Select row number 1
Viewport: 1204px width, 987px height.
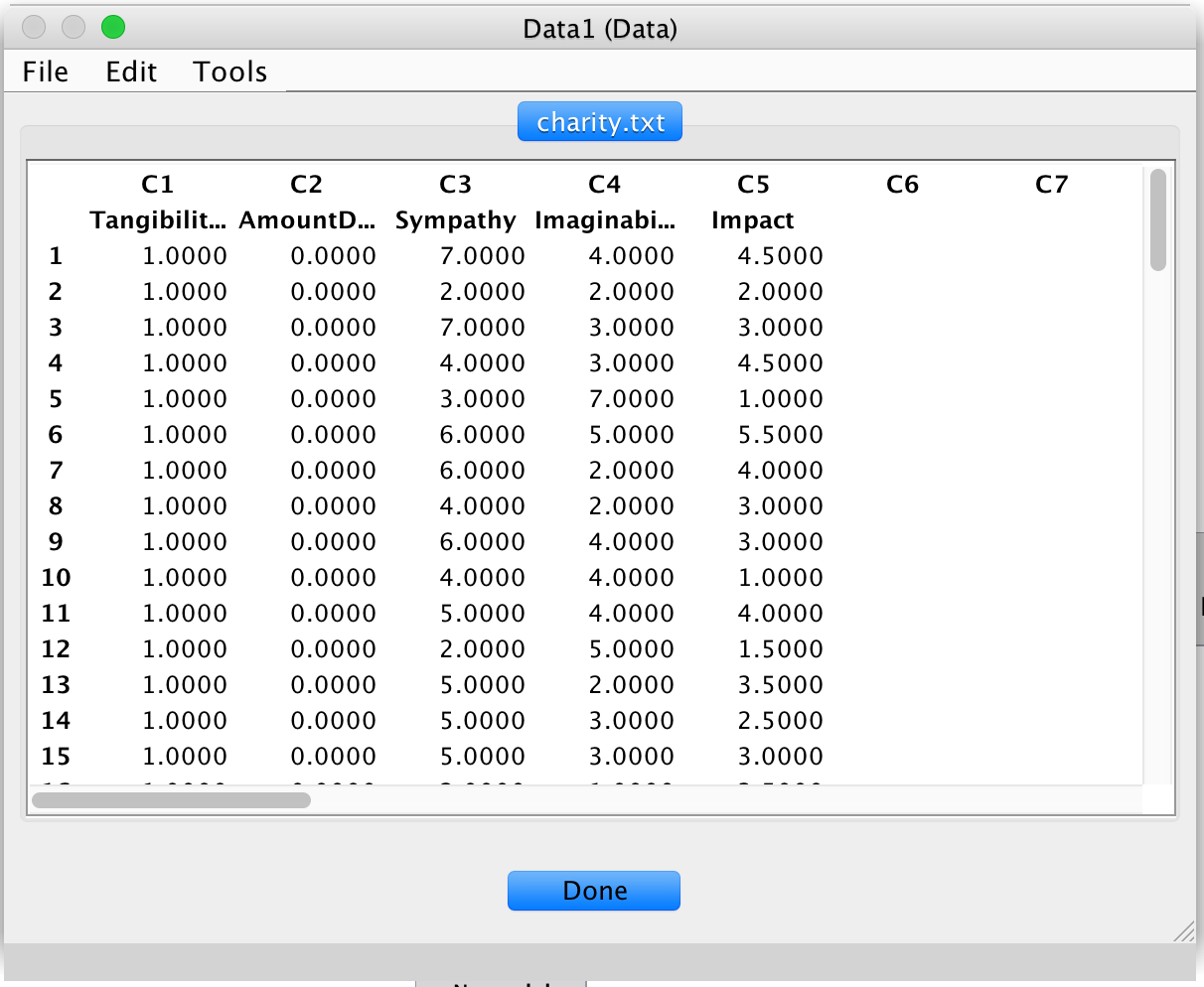point(55,255)
